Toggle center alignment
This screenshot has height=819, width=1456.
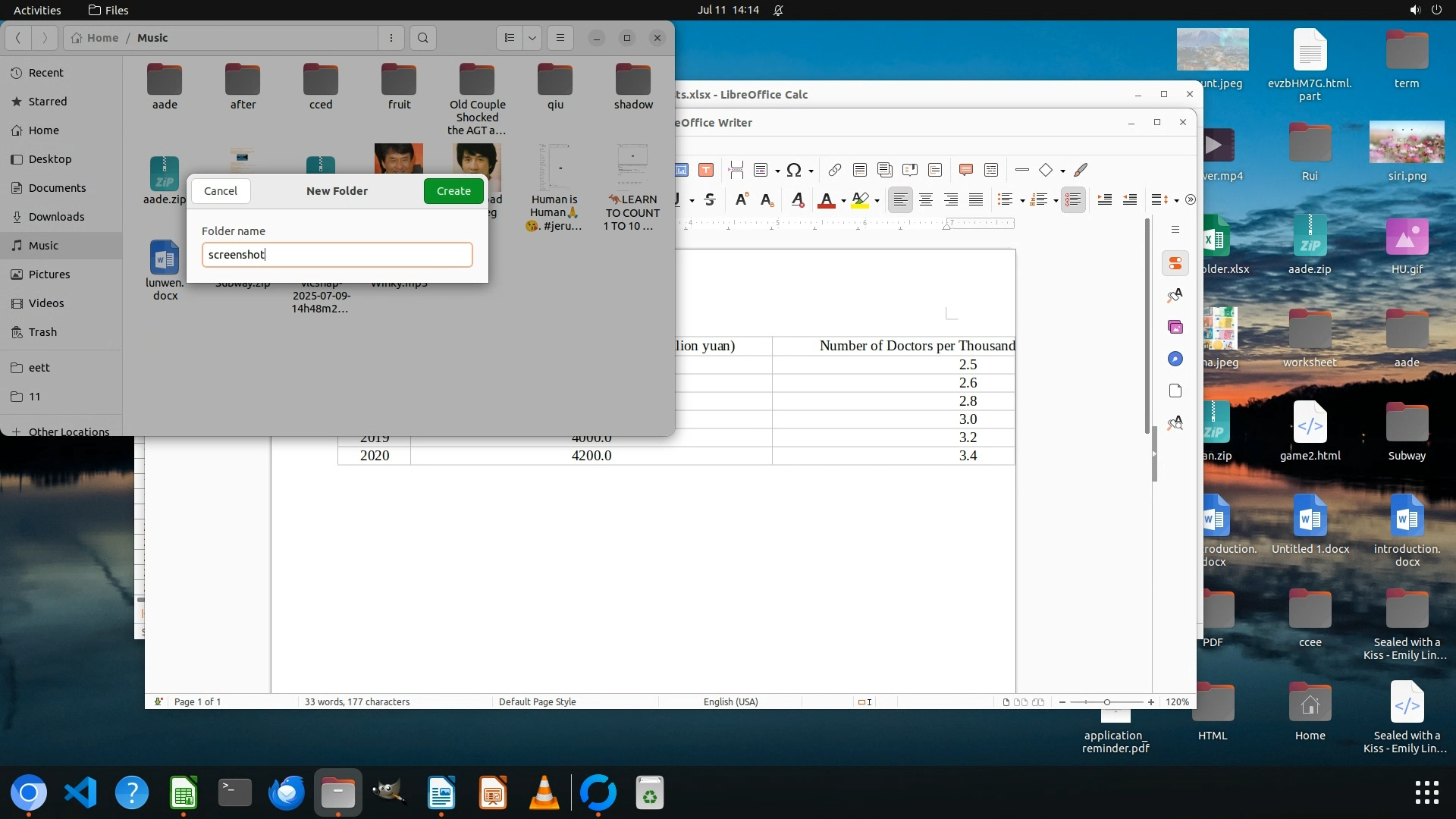click(x=925, y=199)
